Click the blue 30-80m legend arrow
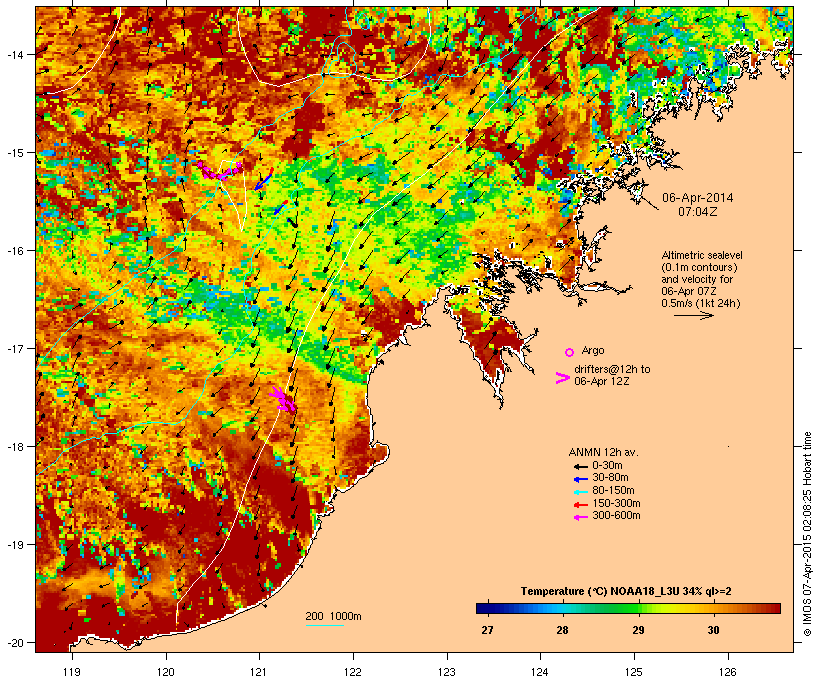Screen dimensions: 820x680 tap(580, 479)
